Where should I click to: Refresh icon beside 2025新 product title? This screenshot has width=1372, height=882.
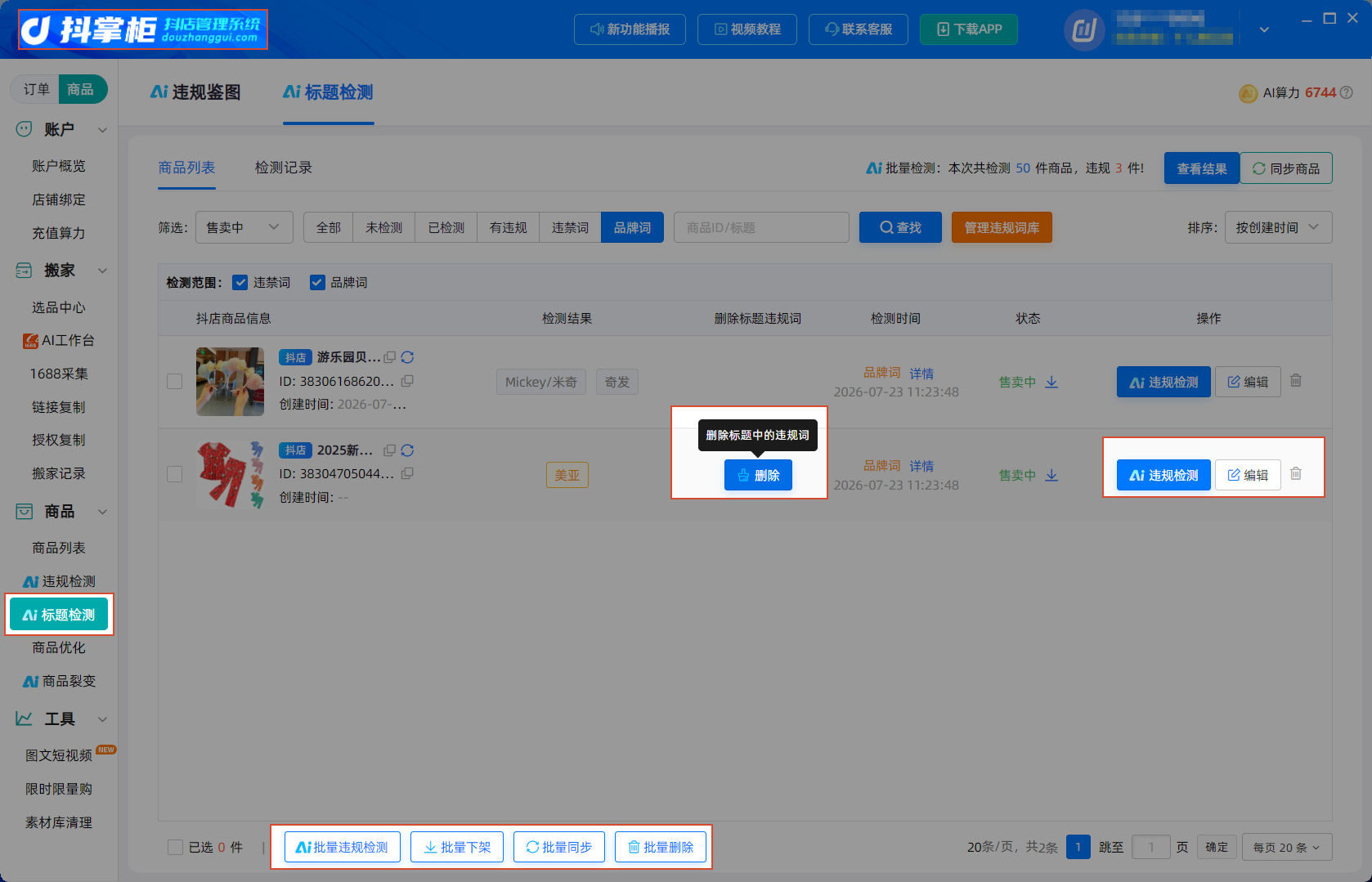click(x=407, y=450)
